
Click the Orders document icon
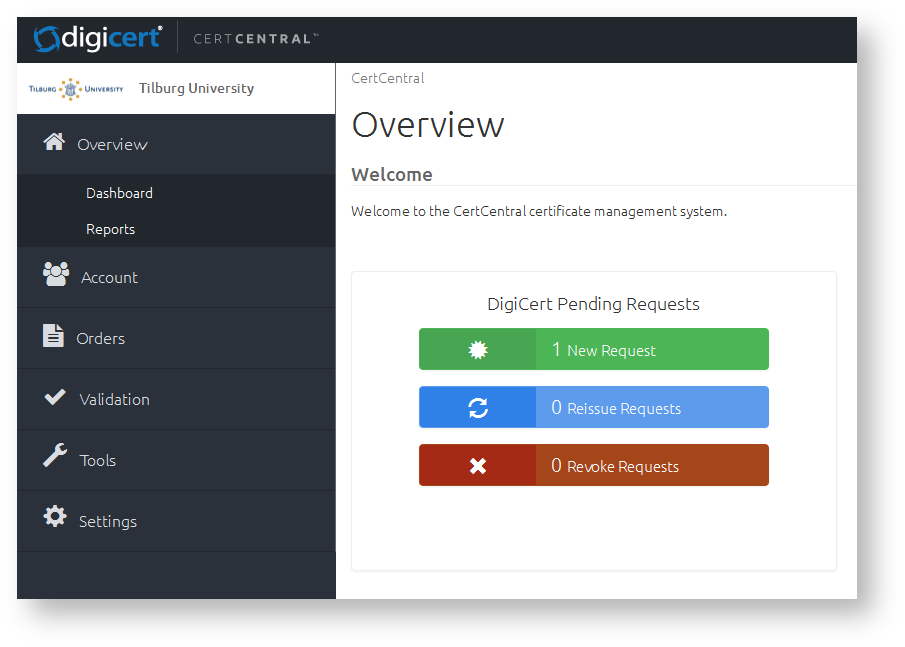(53, 335)
